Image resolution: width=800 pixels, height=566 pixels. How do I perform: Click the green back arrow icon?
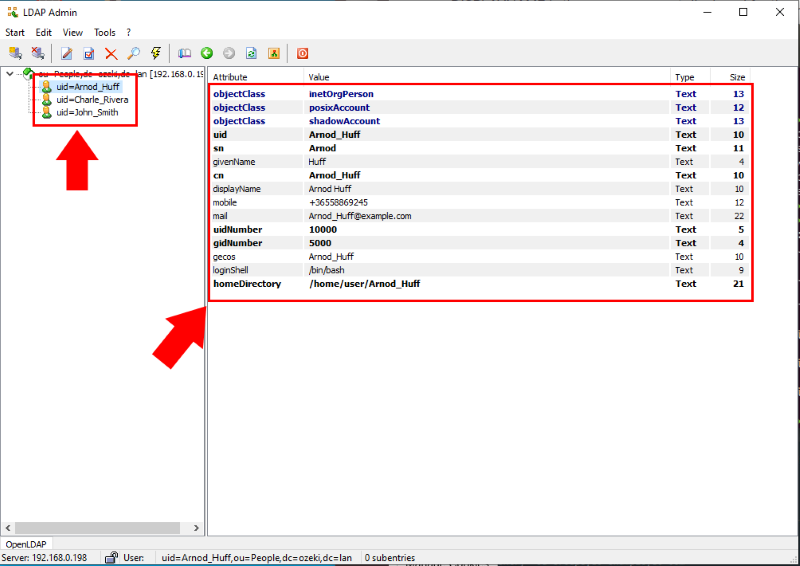(207, 53)
